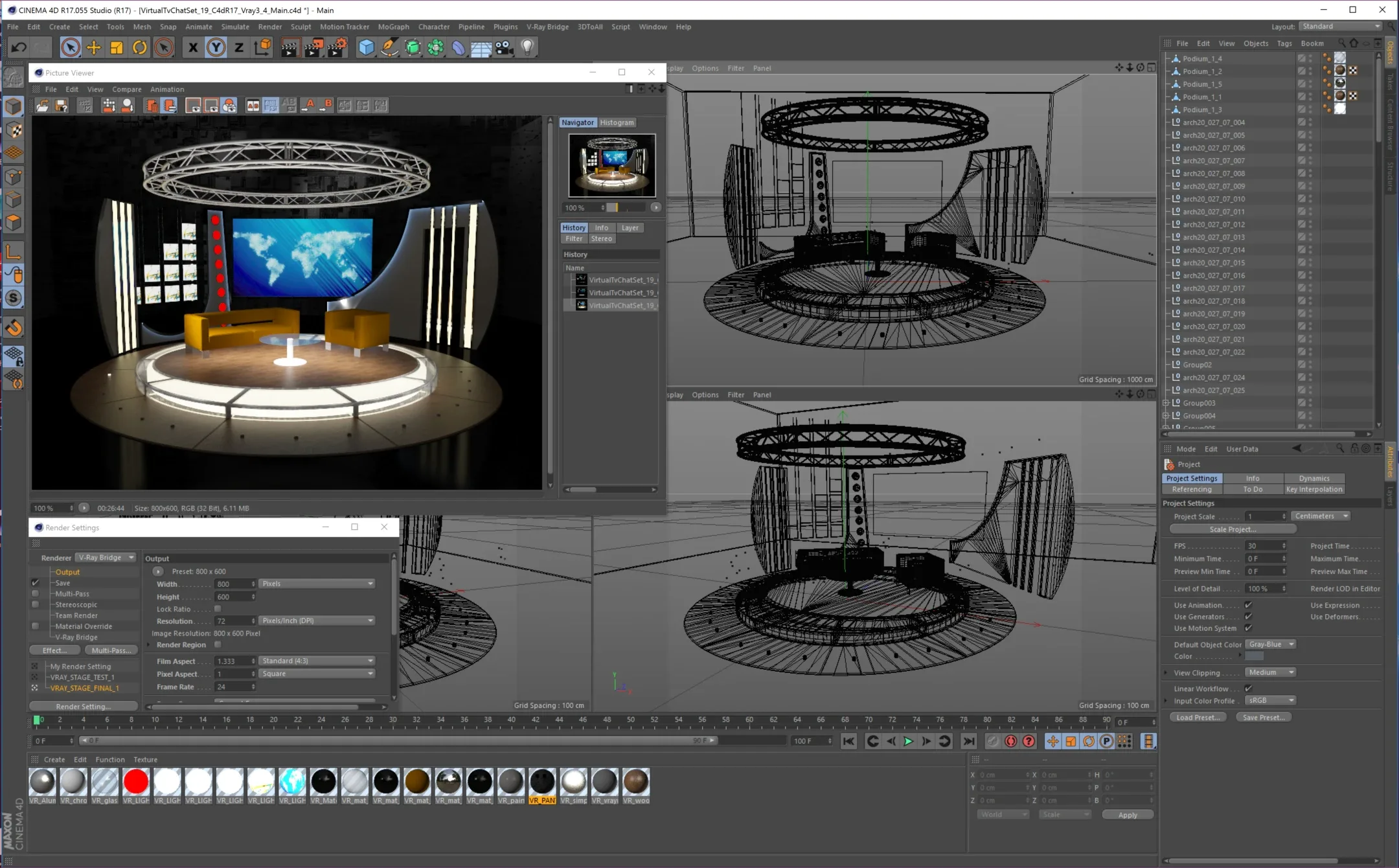Viewport: 1399px width, 868px height.
Task: Expand Standard 4:3 film aspect dropdown
Action: tap(371, 660)
